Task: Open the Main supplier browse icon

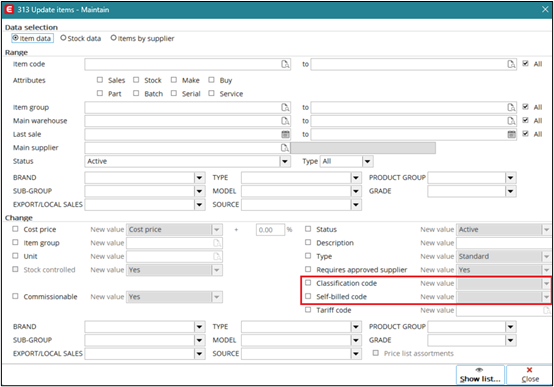Action: pos(285,148)
